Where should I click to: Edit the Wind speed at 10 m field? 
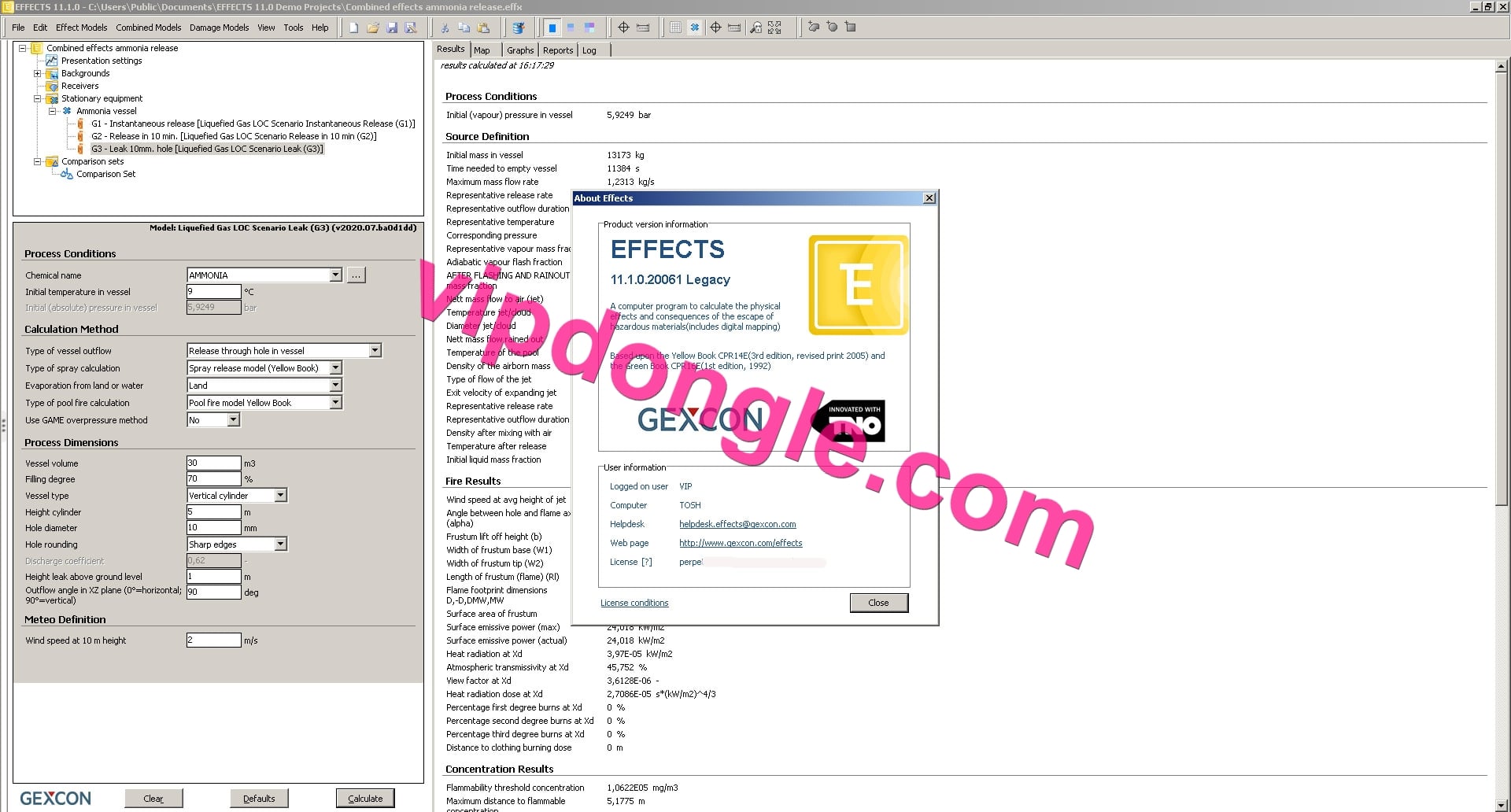[x=213, y=640]
